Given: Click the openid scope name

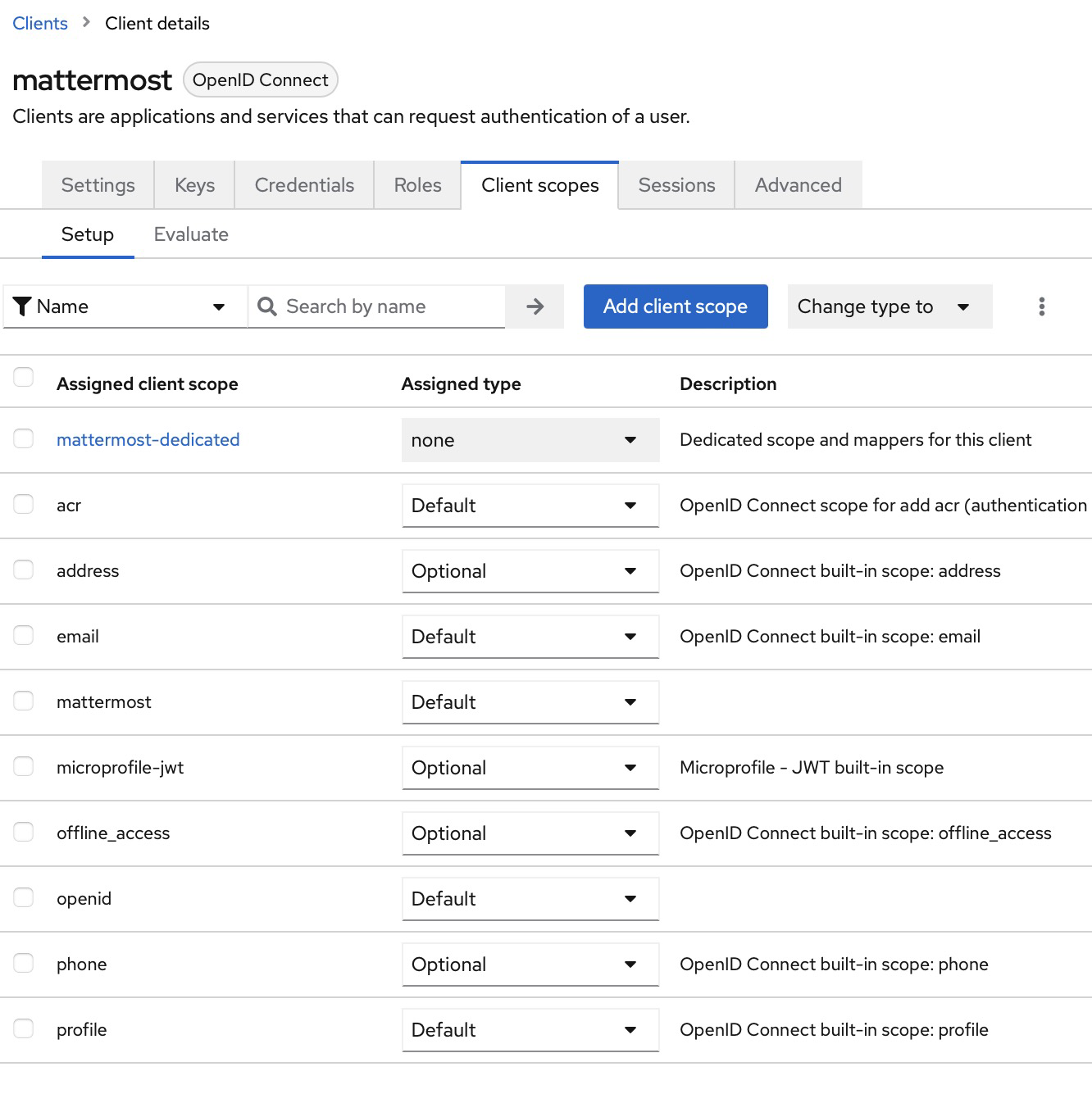Looking at the screenshot, I should point(84,899).
